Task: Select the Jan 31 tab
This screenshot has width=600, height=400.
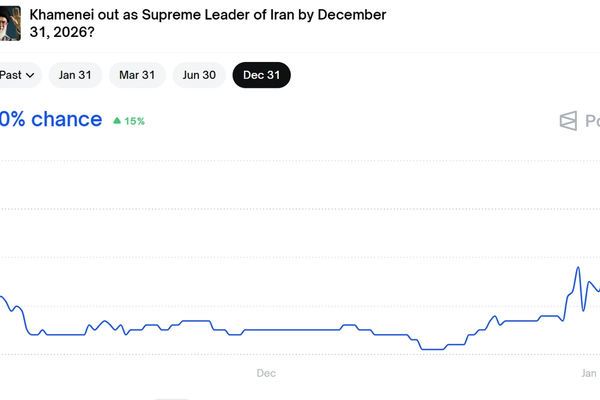Action: coord(76,74)
